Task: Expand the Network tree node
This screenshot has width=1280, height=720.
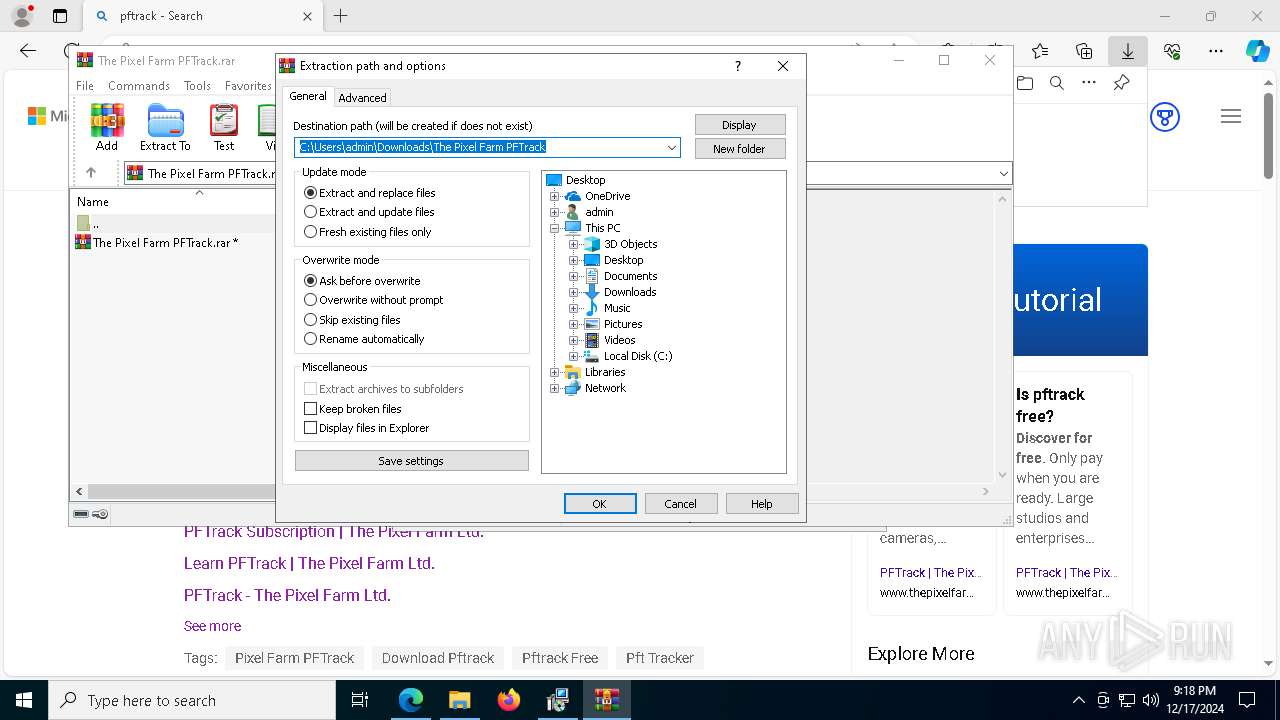Action: tap(555, 388)
